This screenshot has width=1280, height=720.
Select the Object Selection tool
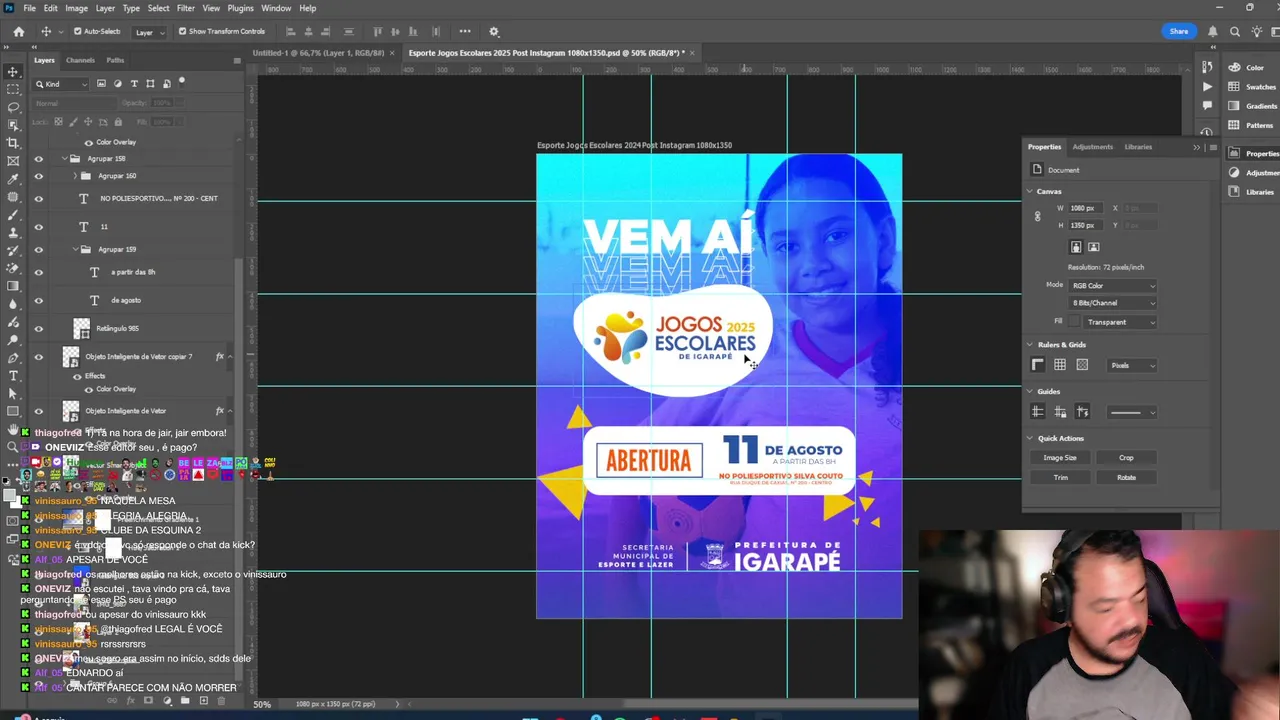pyautogui.click(x=13, y=125)
